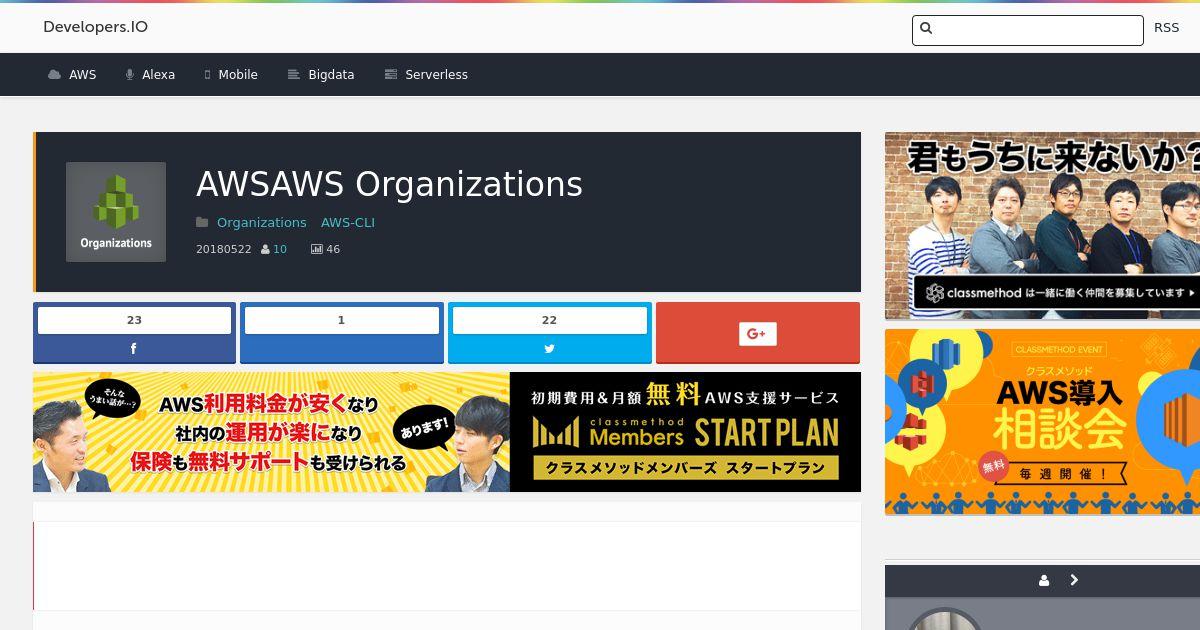1200x630 pixels.
Task: Click the Twitter bird icon
Action: click(549, 349)
